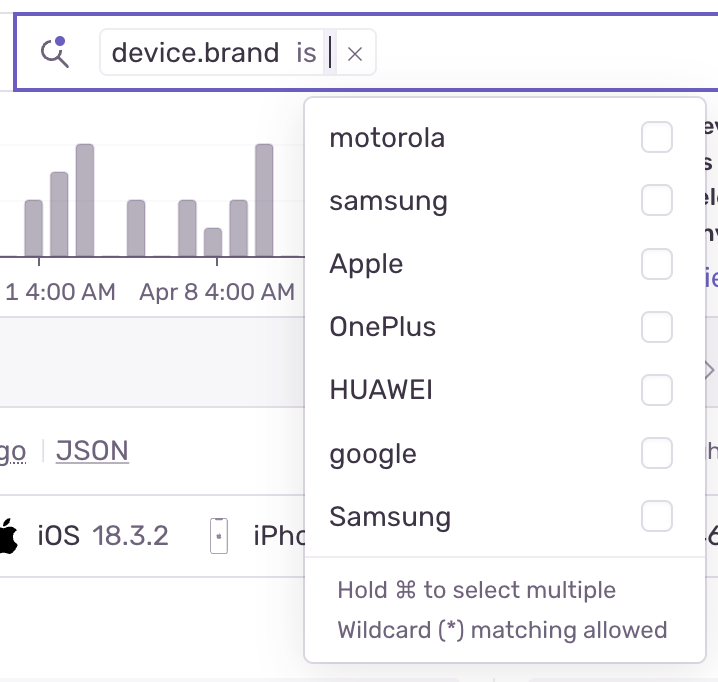This screenshot has height=682, width=718.
Task: Select HUAWEI option text
Action: click(381, 390)
